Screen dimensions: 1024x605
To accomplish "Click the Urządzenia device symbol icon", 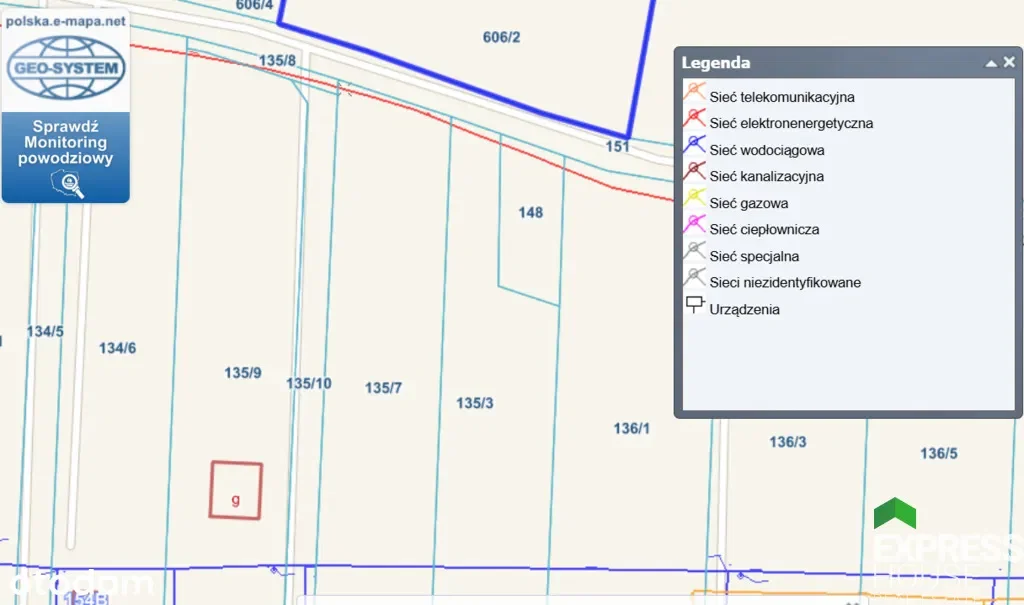I will 694,306.
